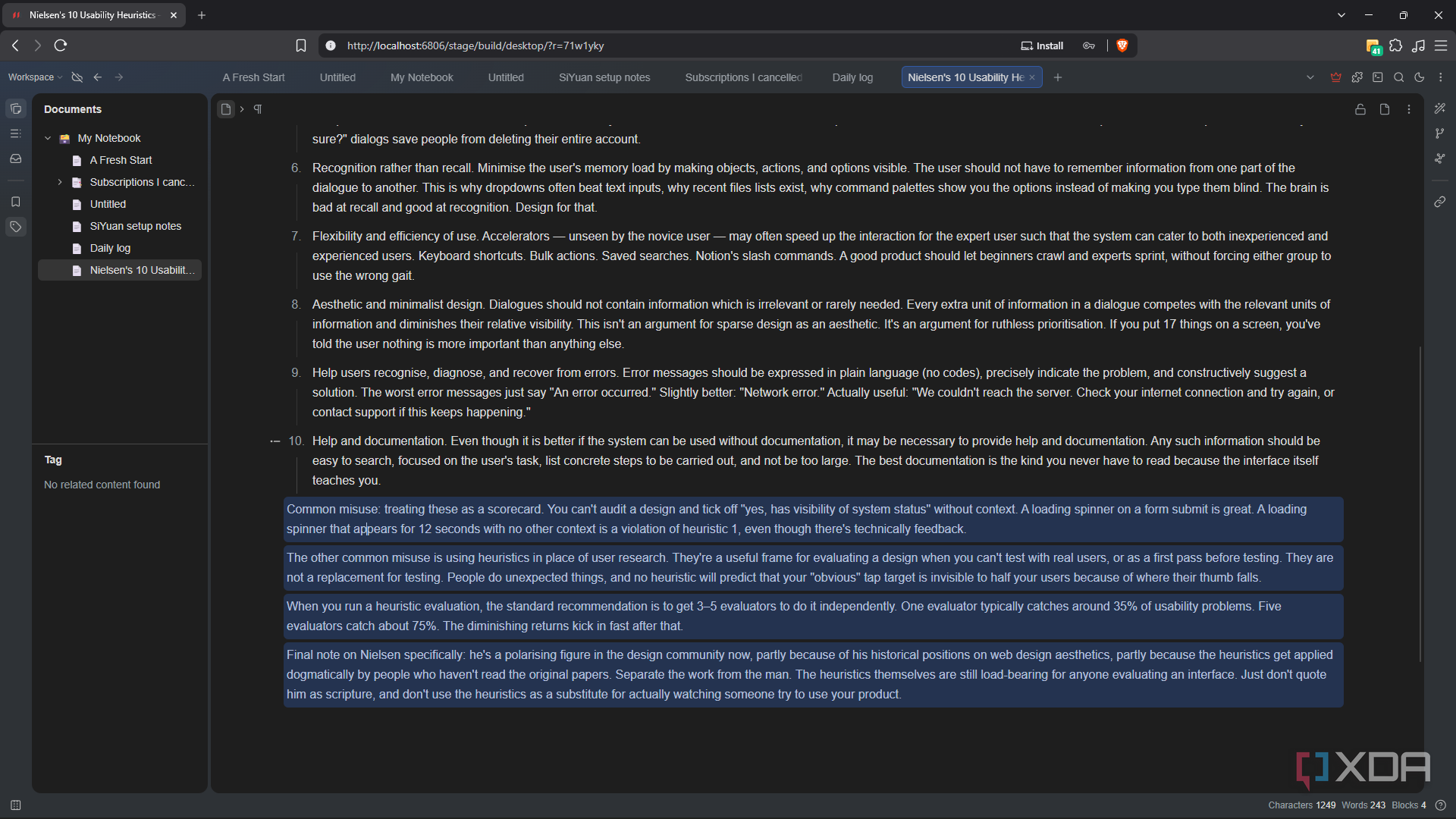Select the My Notebook notebook row
This screenshot has width=1456, height=819.
[x=121, y=138]
